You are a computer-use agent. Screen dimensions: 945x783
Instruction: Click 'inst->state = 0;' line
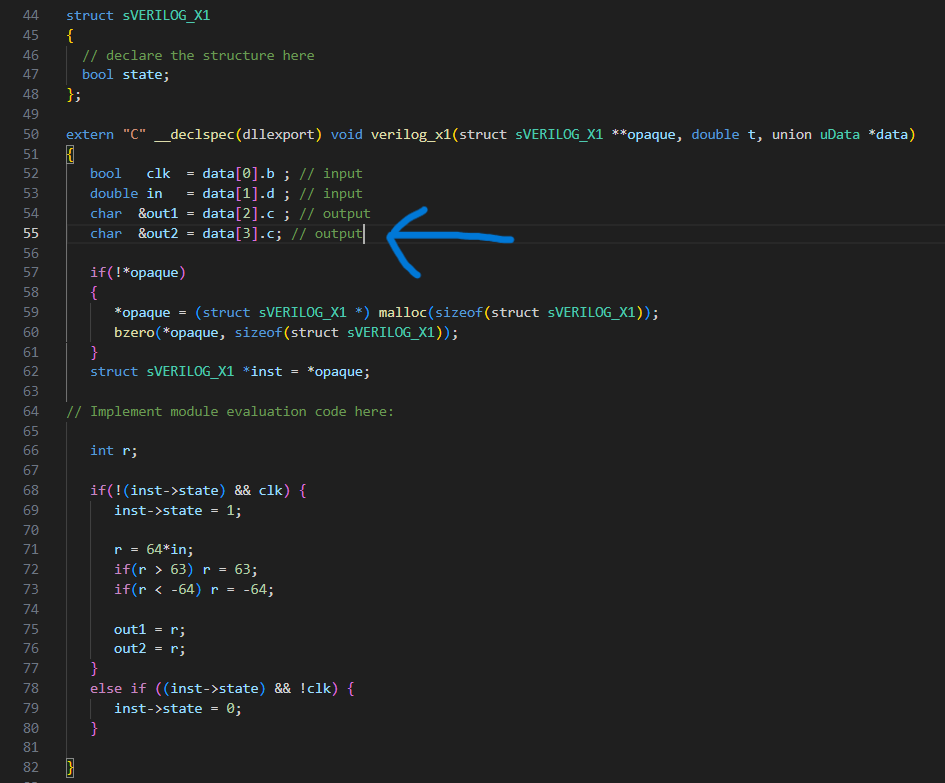point(178,708)
